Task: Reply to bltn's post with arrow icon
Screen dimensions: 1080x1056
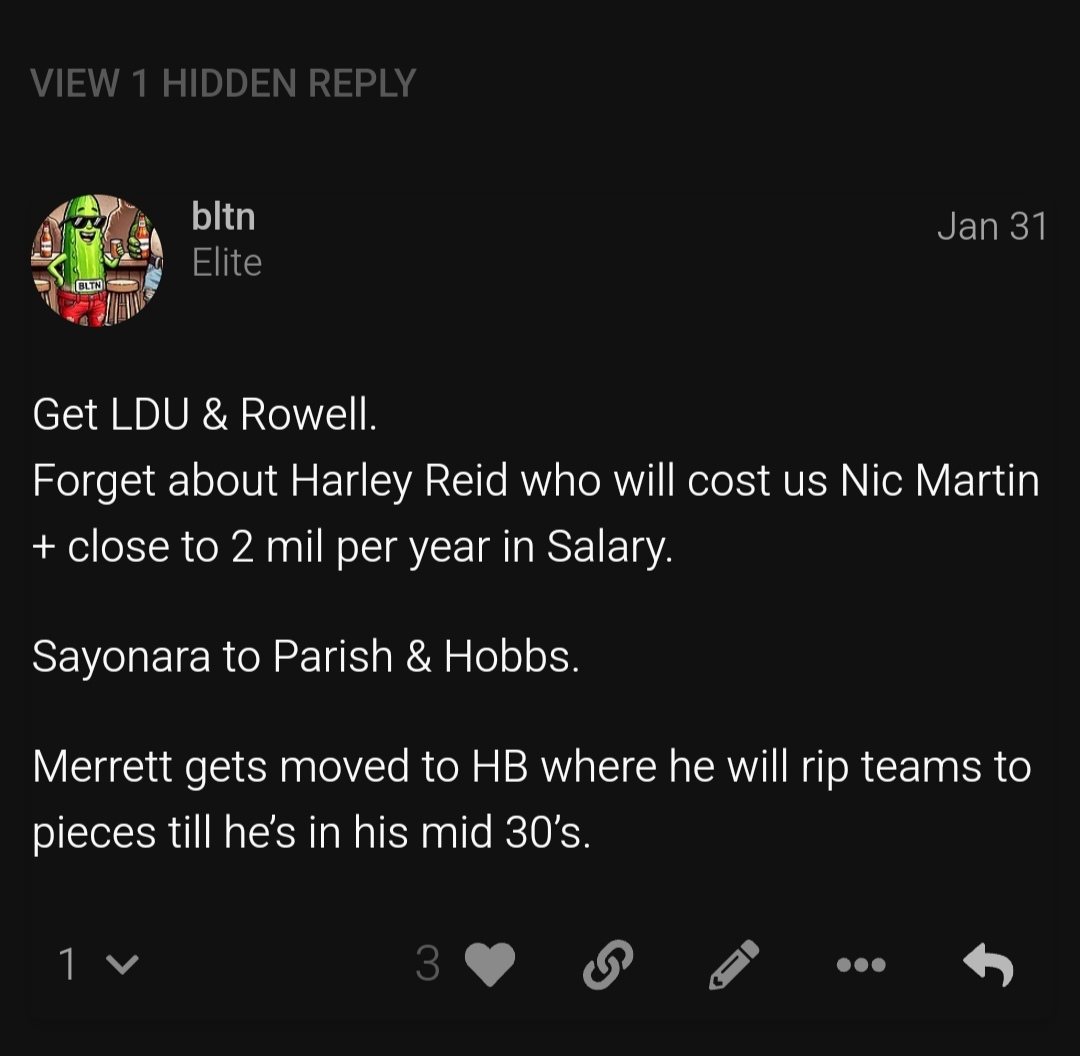Action: [x=988, y=964]
